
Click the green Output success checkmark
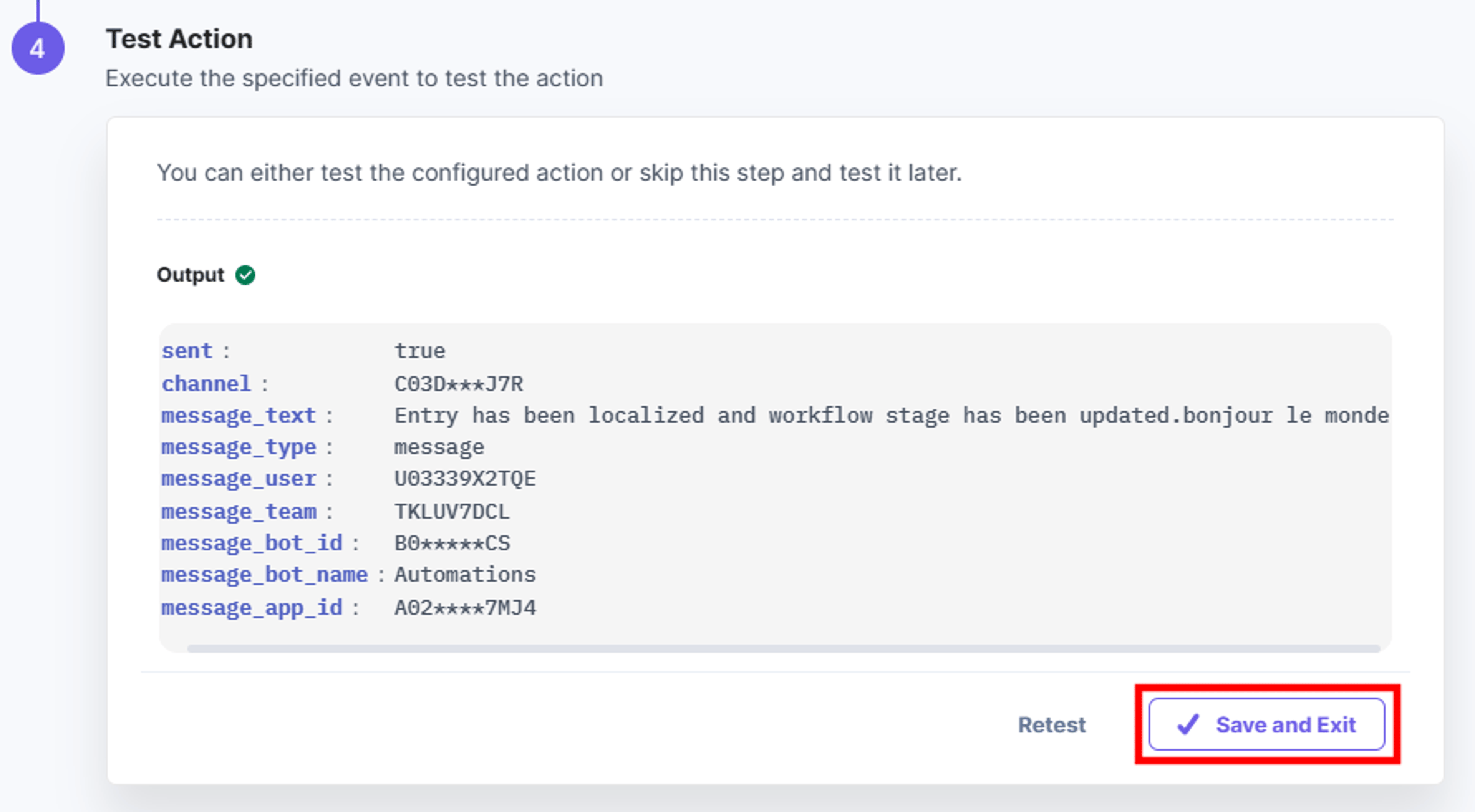coord(246,275)
